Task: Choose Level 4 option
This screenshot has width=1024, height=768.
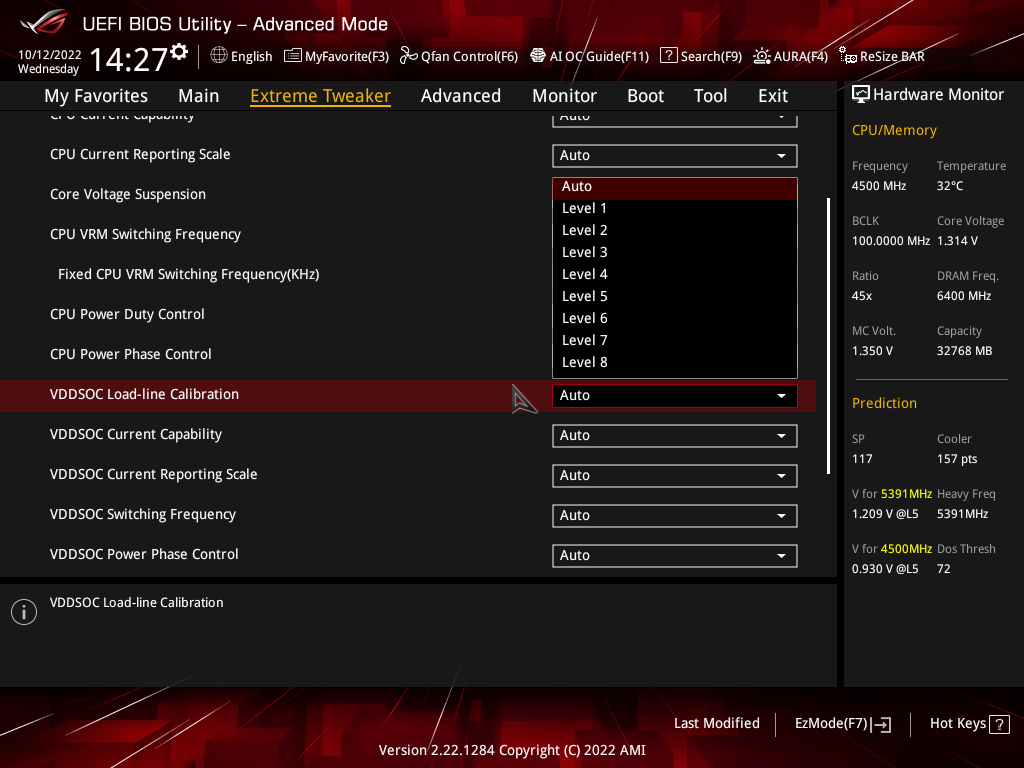Action: coord(675,274)
